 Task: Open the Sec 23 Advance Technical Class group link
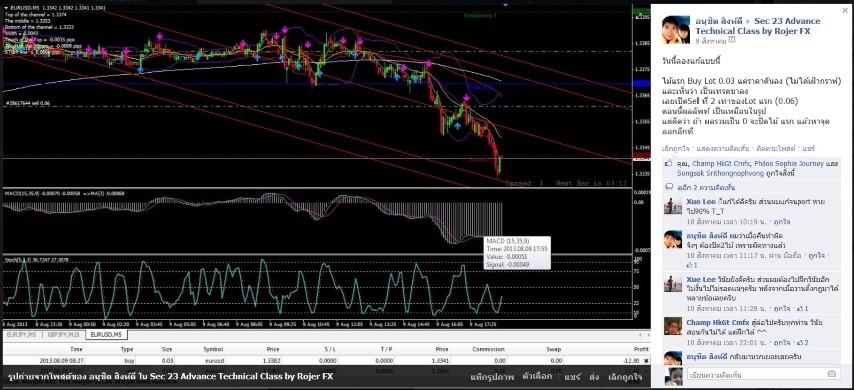tap(758, 26)
